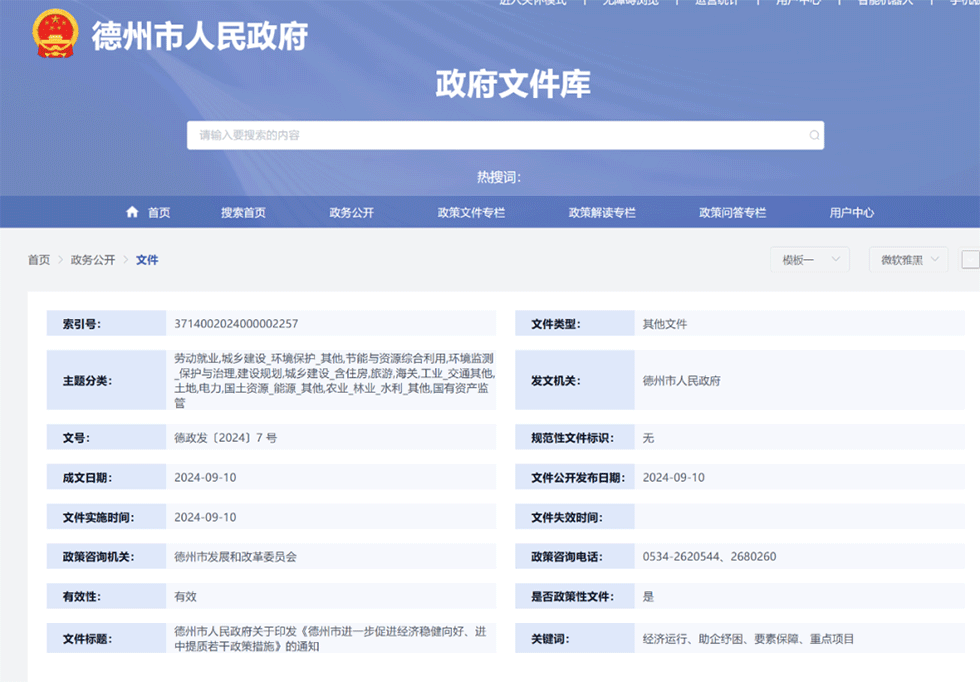This screenshot has height=682, width=980.
Task: Click the 德州市人民政府 site title
Action: click(200, 36)
